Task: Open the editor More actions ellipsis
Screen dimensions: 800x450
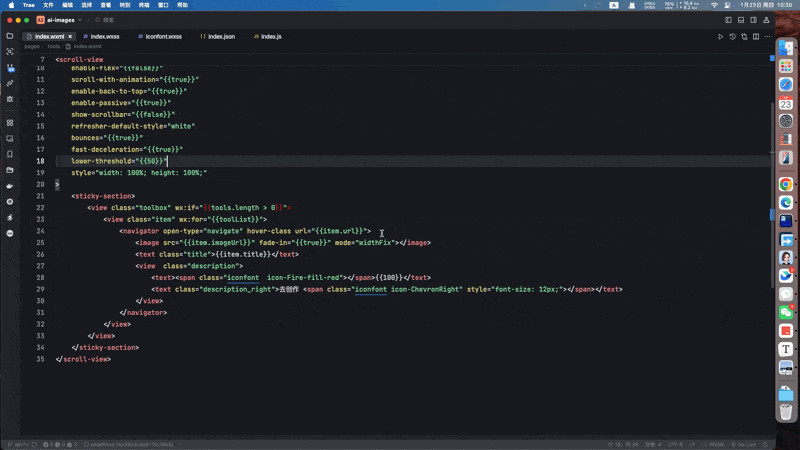Action: [768, 37]
